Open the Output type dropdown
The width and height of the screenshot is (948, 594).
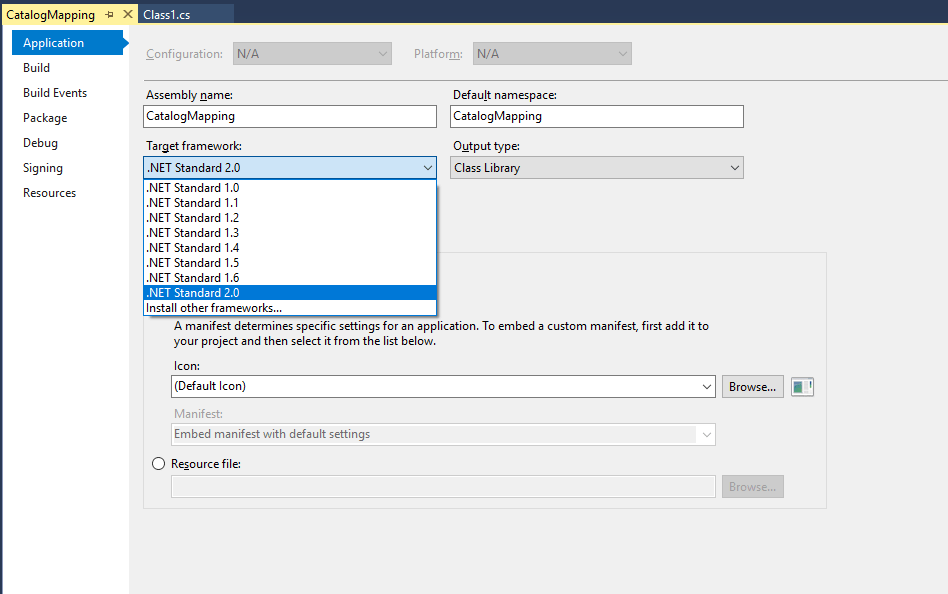click(732, 166)
